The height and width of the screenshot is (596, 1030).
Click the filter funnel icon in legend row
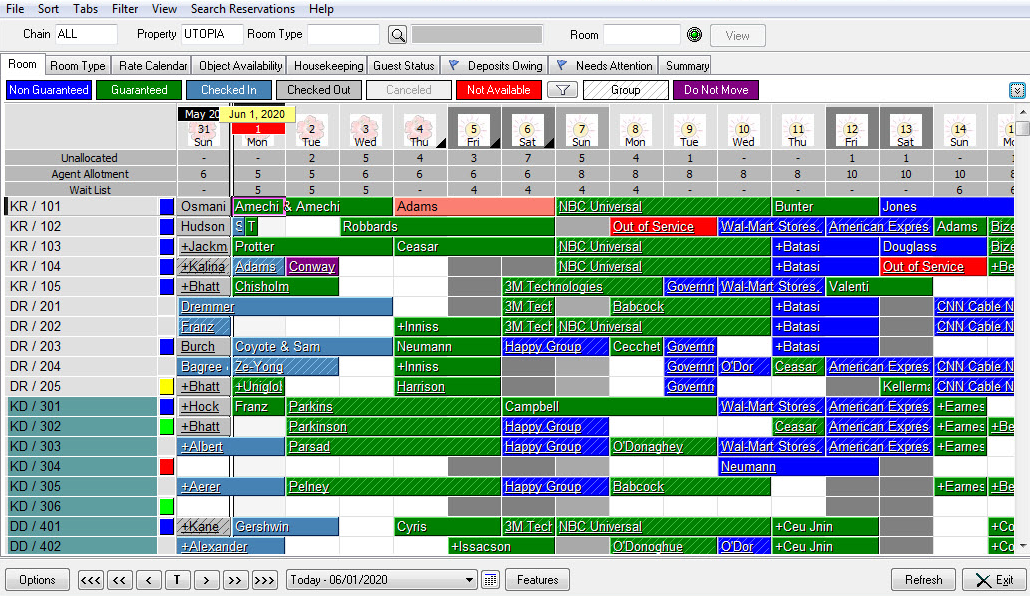pyautogui.click(x=562, y=90)
